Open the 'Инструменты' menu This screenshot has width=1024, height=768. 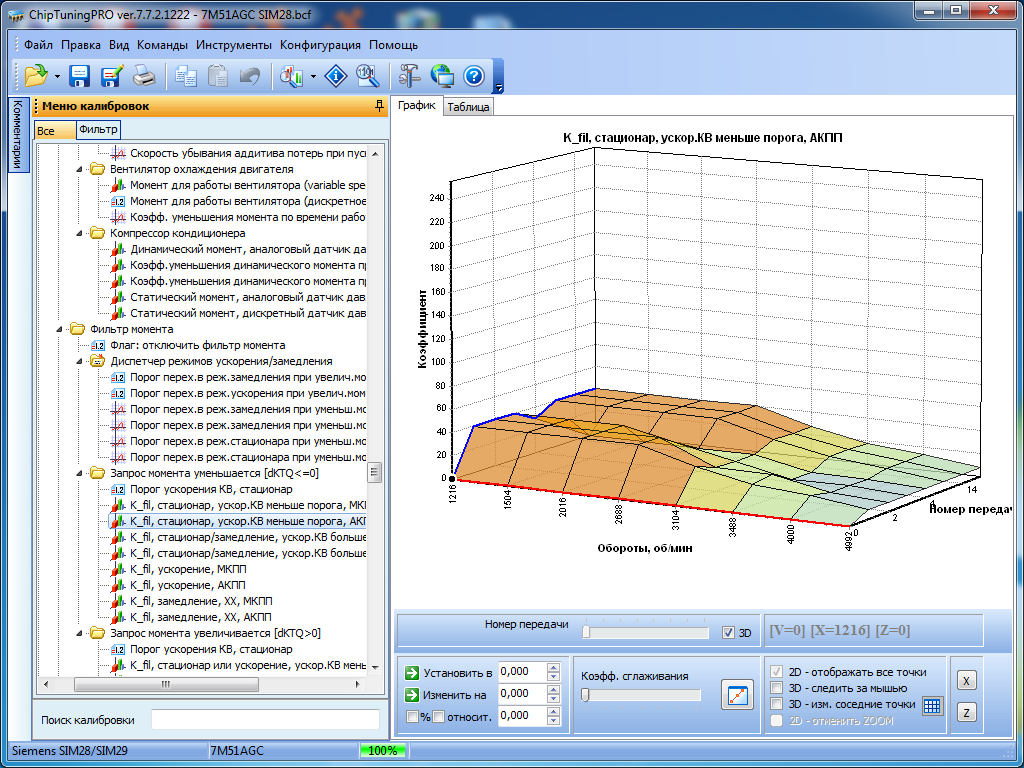point(233,45)
